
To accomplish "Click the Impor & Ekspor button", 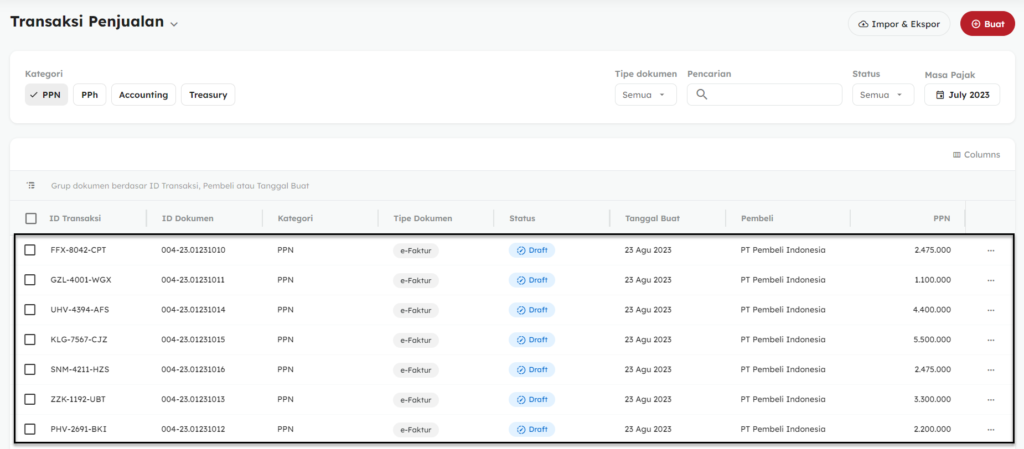I will click(899, 23).
